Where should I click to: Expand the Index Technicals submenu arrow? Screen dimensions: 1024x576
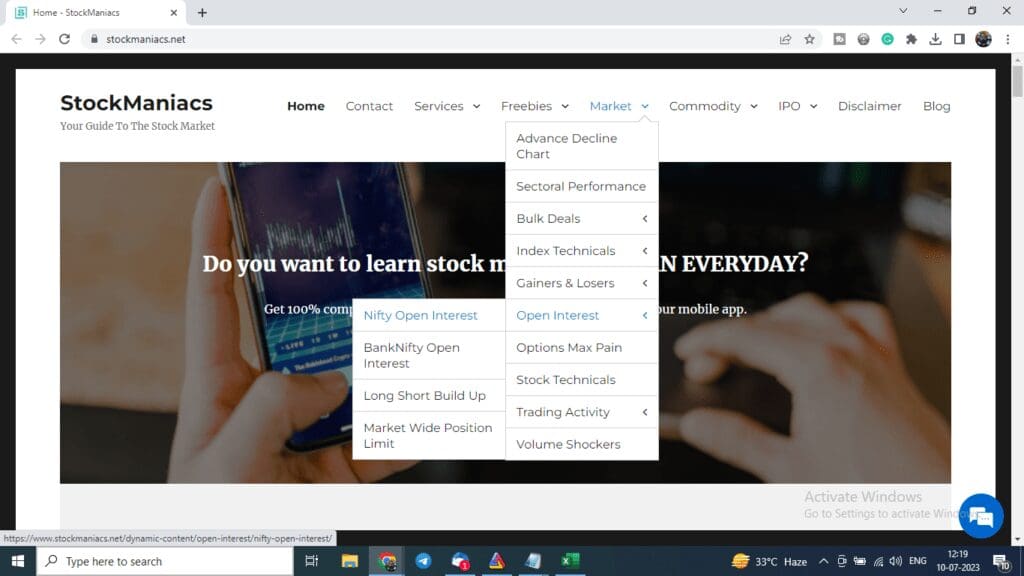pos(645,251)
